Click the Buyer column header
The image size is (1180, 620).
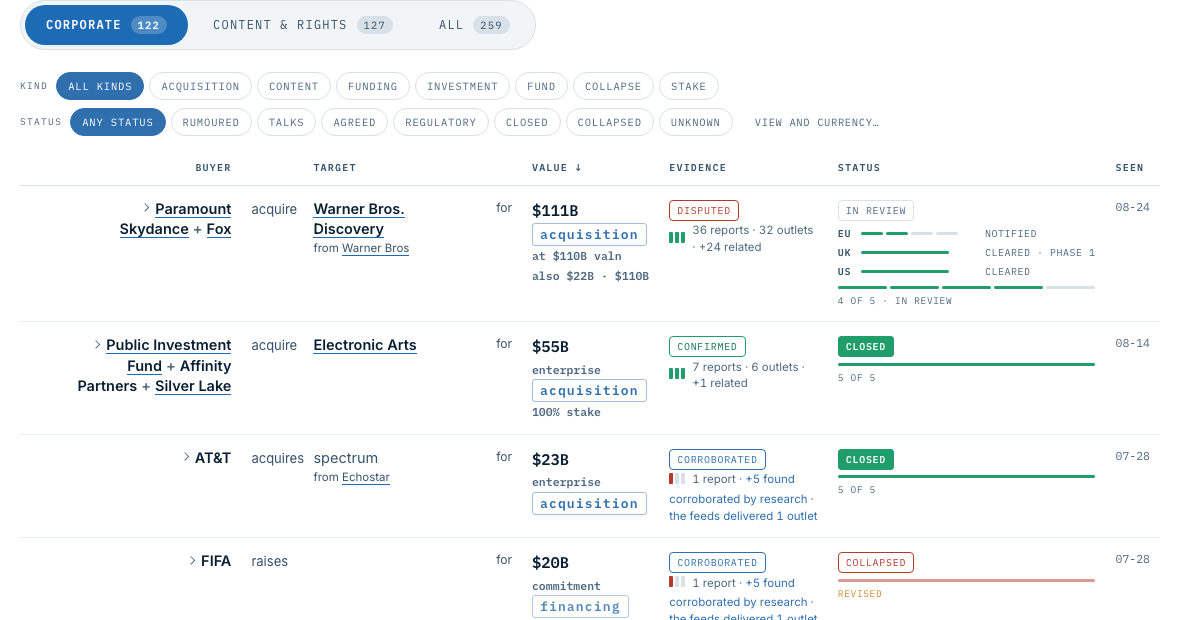tap(213, 168)
